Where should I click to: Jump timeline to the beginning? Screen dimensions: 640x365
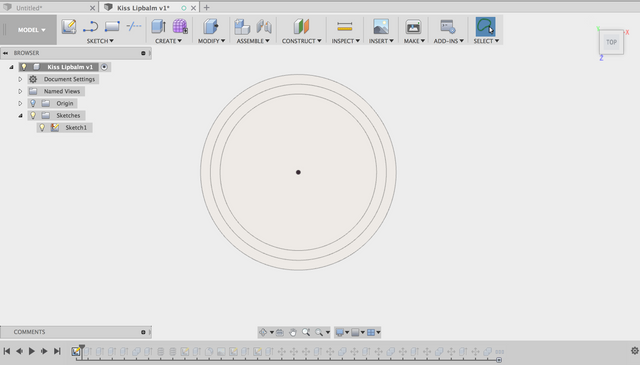tap(7, 351)
